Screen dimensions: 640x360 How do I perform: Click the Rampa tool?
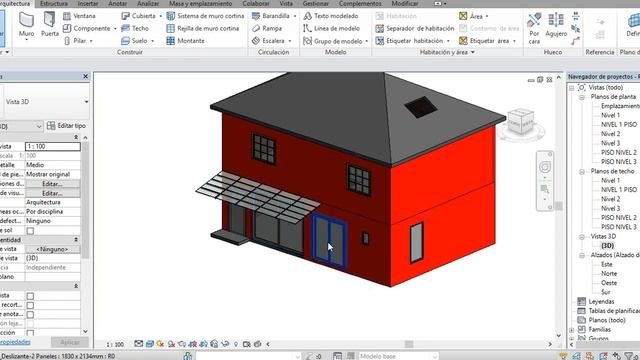[267, 28]
